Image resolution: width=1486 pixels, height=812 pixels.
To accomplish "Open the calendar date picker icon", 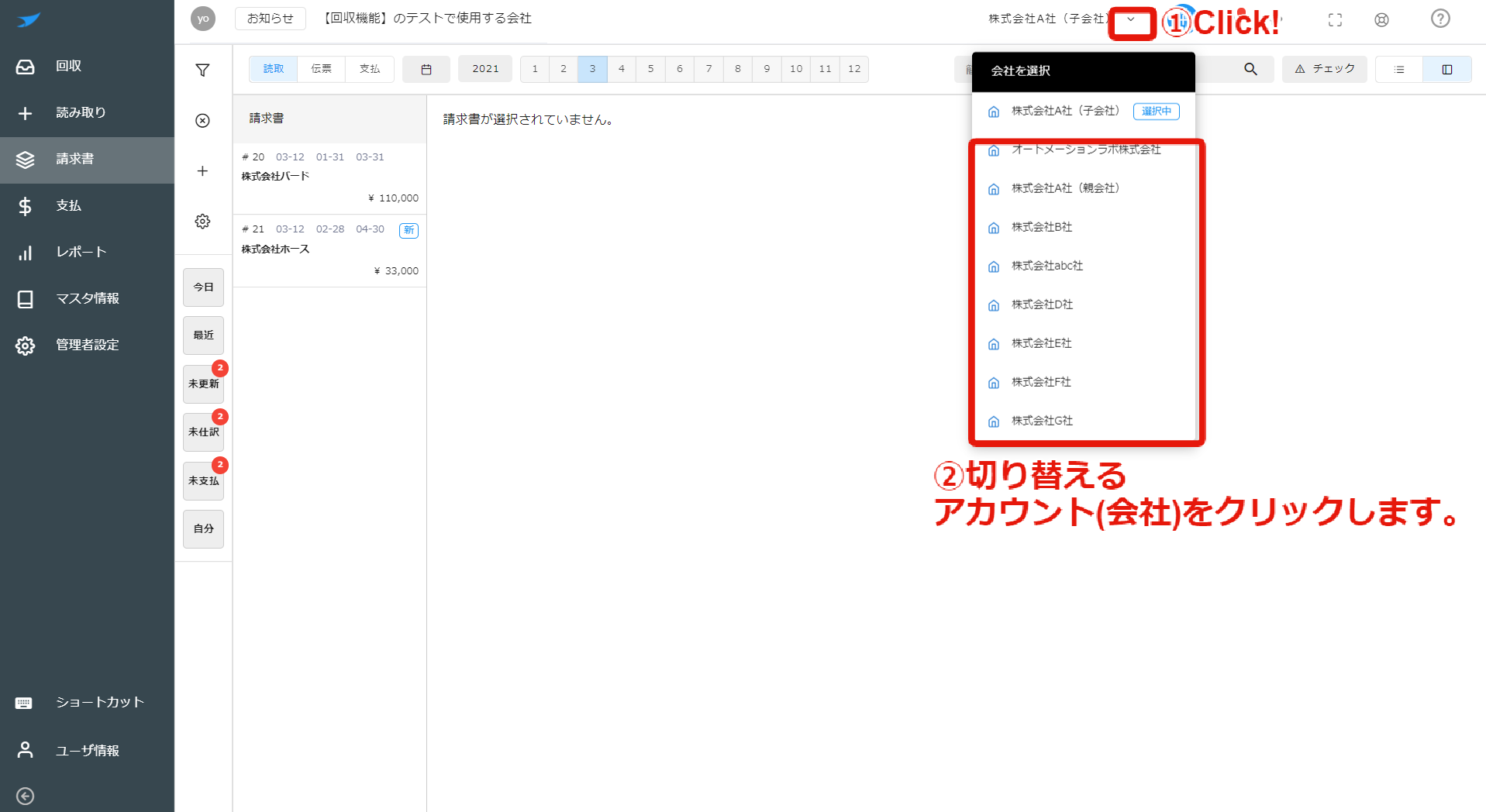I will (x=426, y=69).
